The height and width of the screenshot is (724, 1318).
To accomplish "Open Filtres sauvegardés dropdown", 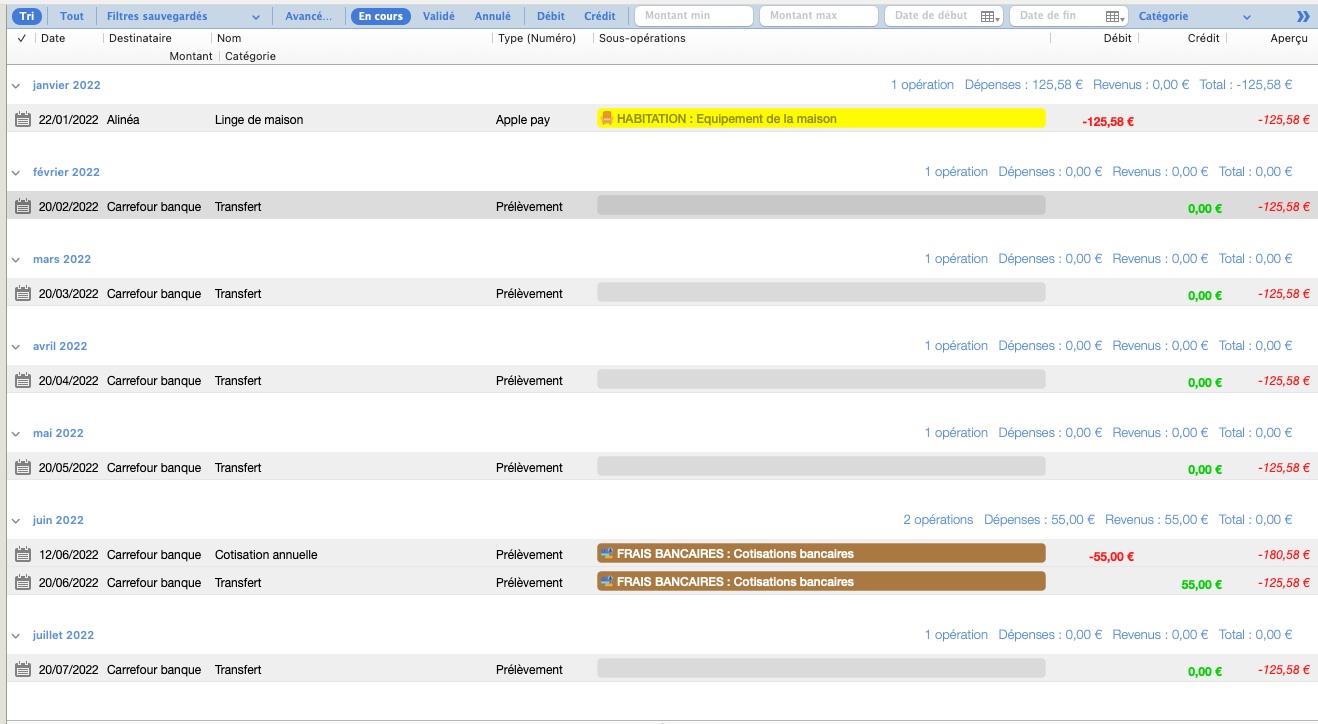I will (x=183, y=17).
